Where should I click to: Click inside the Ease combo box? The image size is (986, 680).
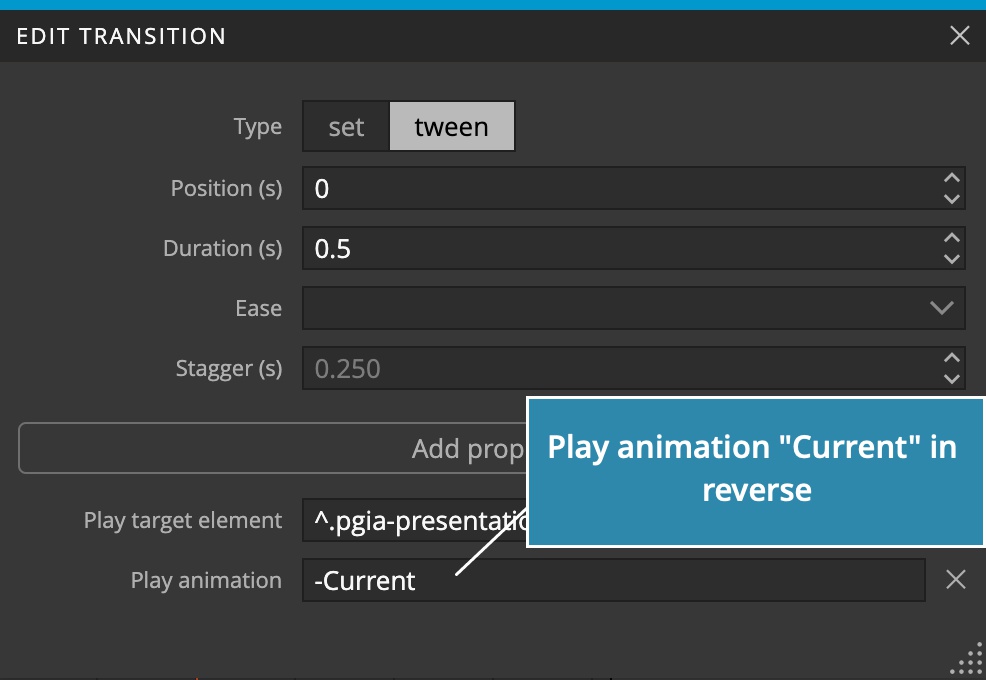click(633, 308)
